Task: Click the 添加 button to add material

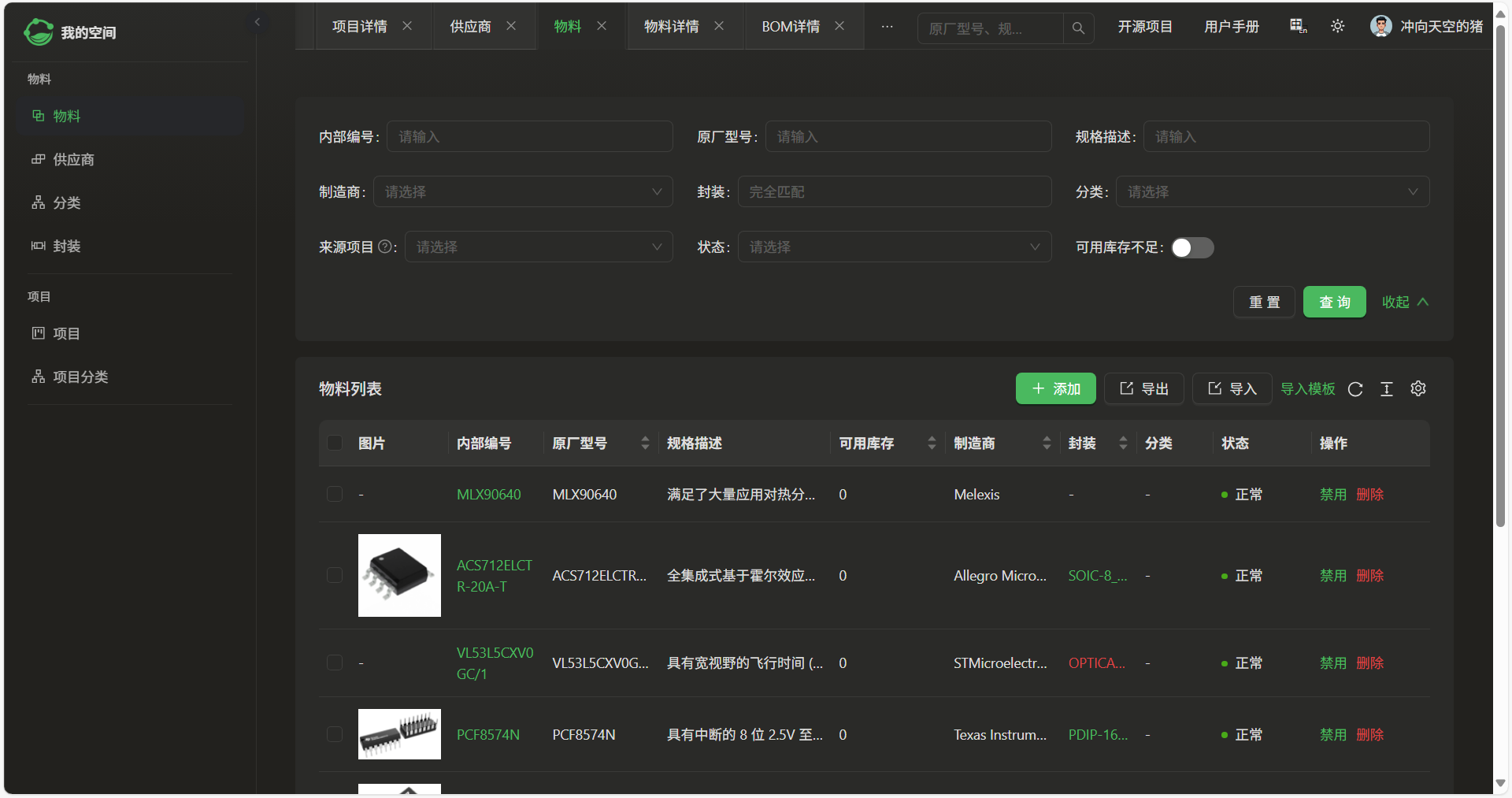Action: [1055, 389]
